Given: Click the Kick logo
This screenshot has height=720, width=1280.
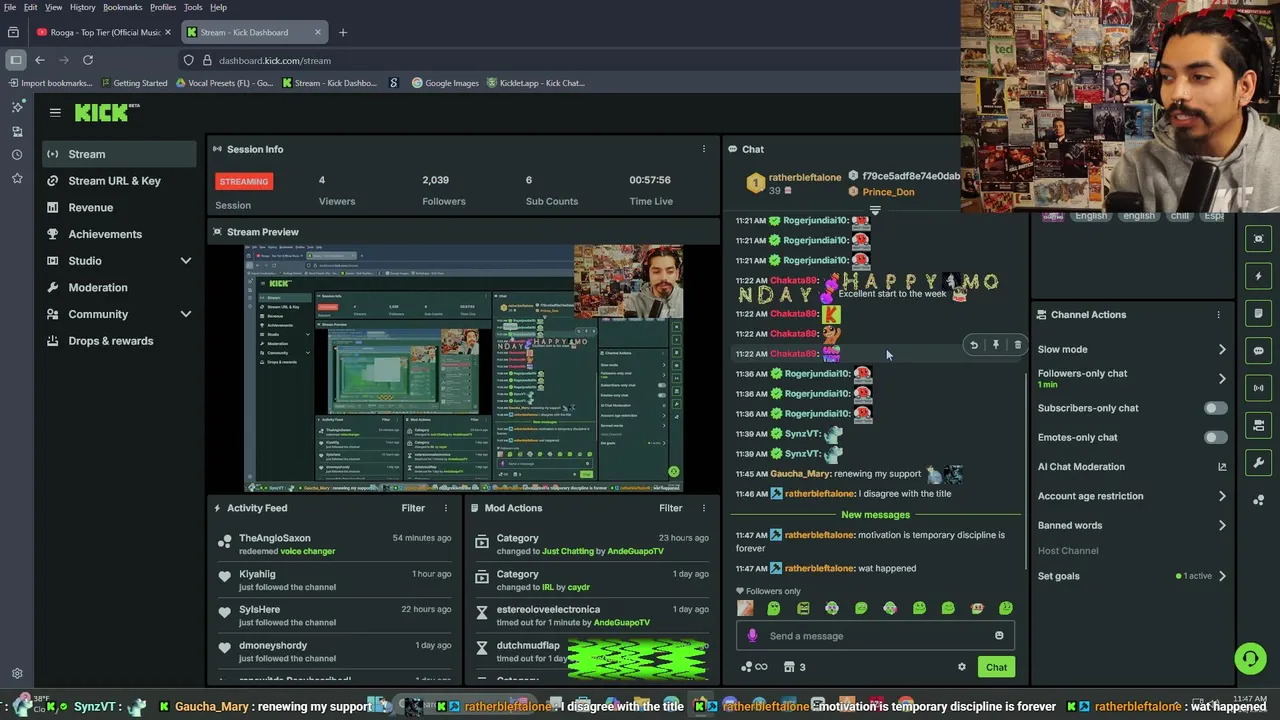Looking at the screenshot, I should [107, 113].
